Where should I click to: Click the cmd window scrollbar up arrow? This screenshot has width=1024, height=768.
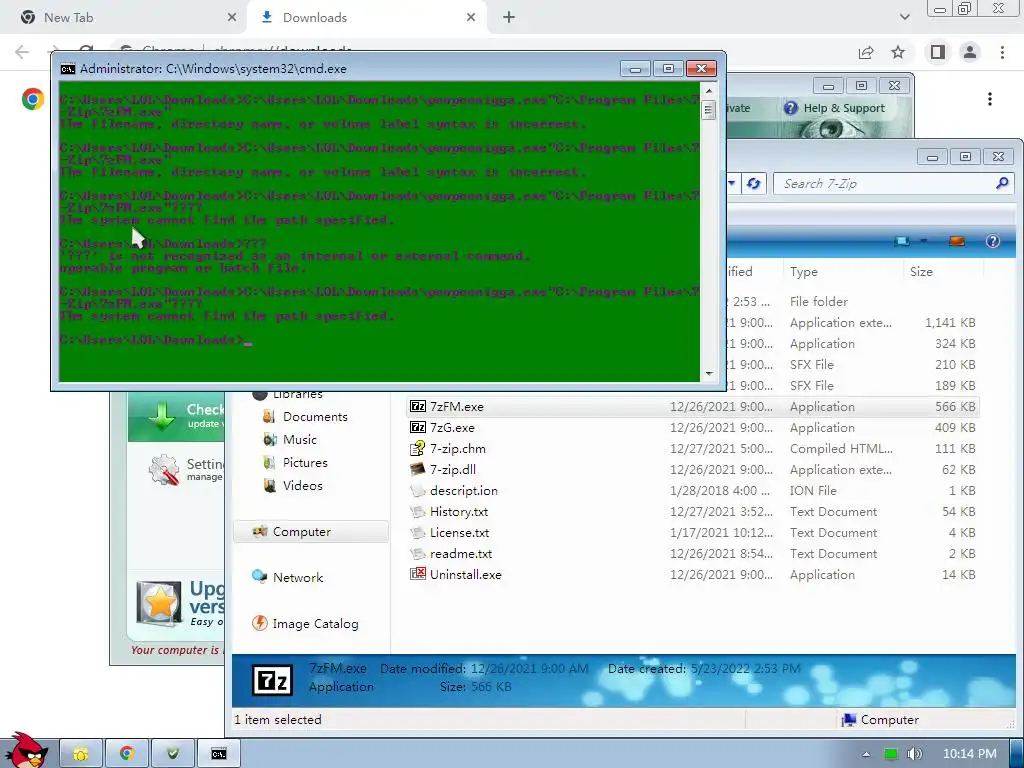click(709, 90)
